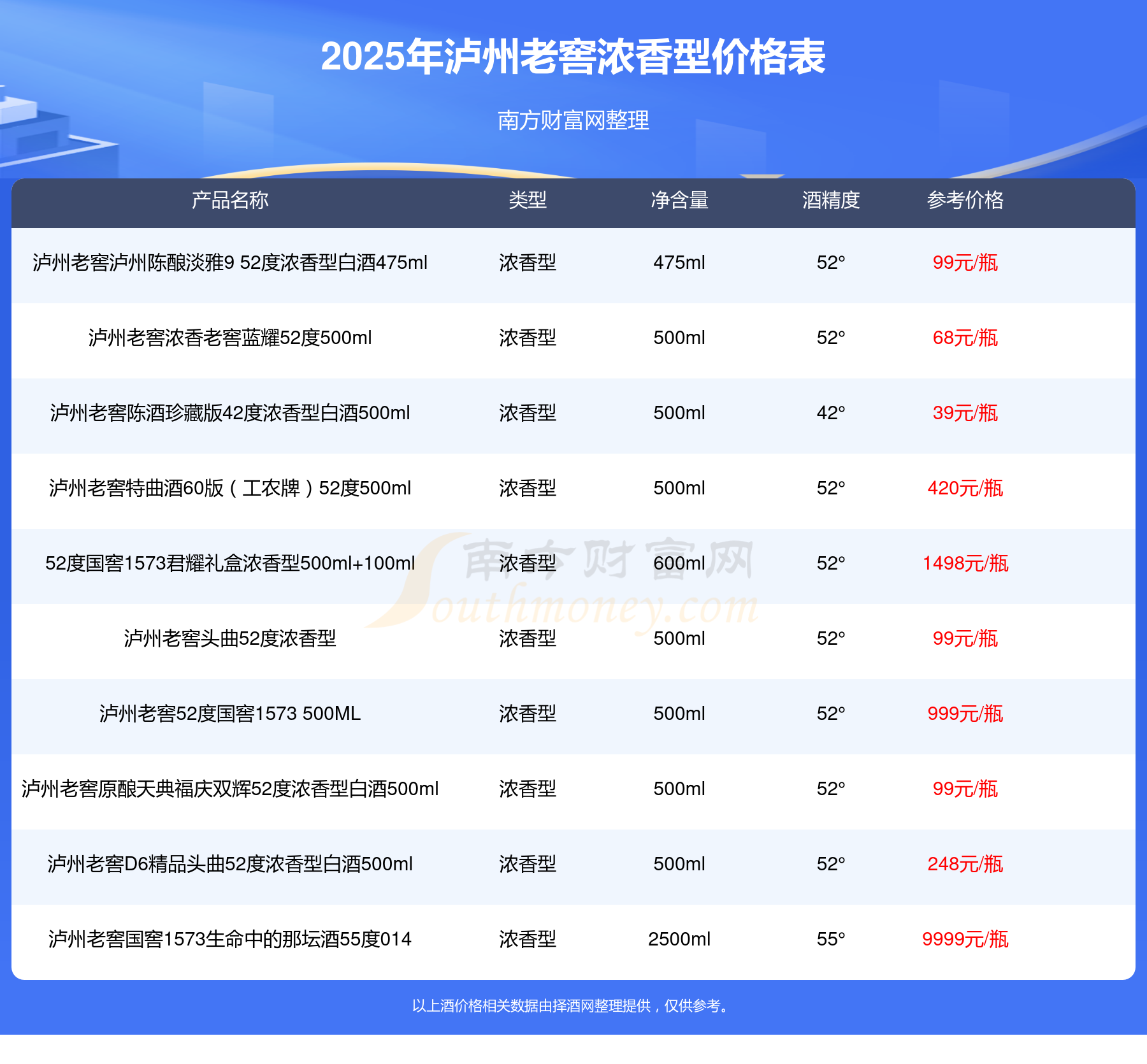Screen dimensions: 1147x1064
Task: Click the 类型 column header
Action: (x=528, y=200)
